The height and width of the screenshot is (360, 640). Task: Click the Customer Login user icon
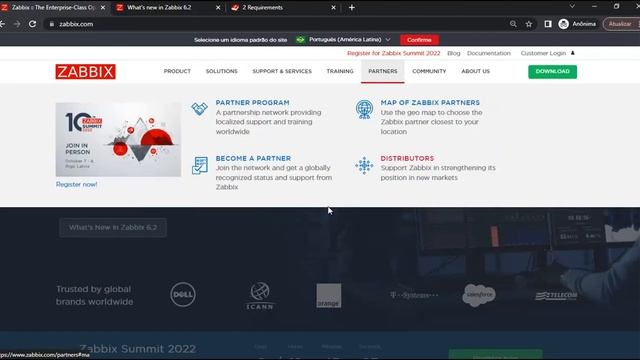pyautogui.click(x=573, y=53)
